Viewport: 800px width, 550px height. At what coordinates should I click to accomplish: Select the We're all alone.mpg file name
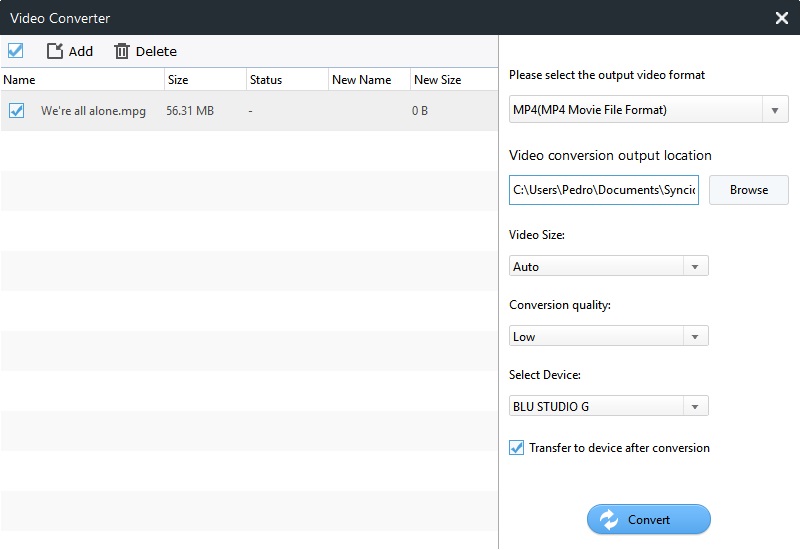click(93, 111)
